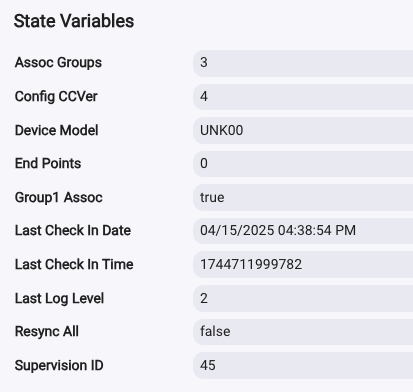Click the Last Check In Date label
This screenshot has width=413, height=392.
[73, 231]
